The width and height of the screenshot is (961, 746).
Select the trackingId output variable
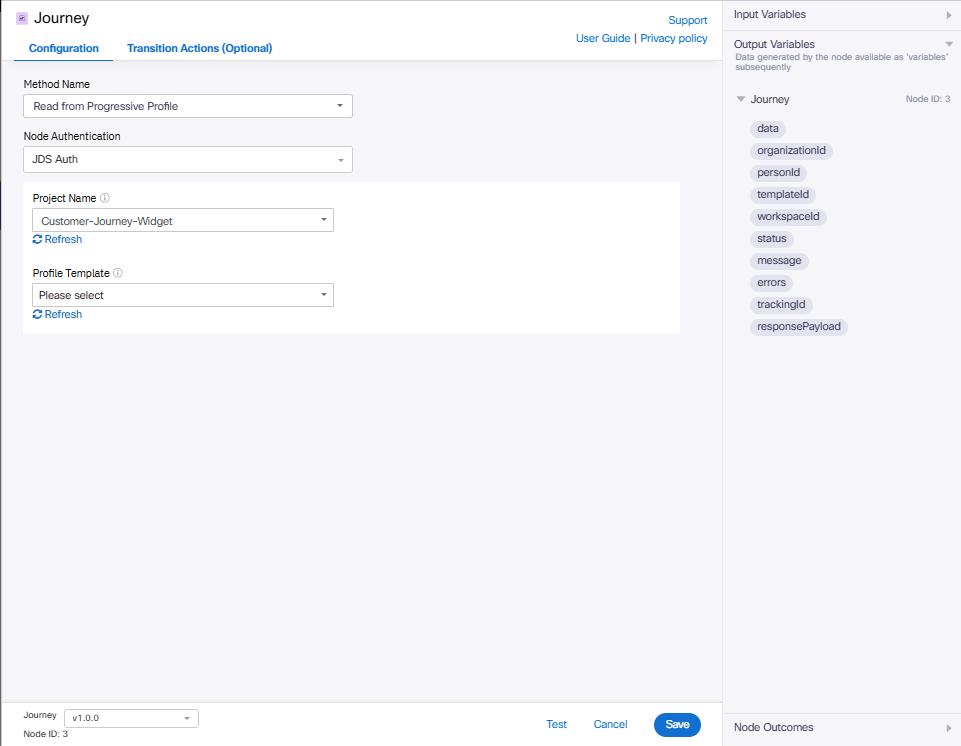click(781, 305)
